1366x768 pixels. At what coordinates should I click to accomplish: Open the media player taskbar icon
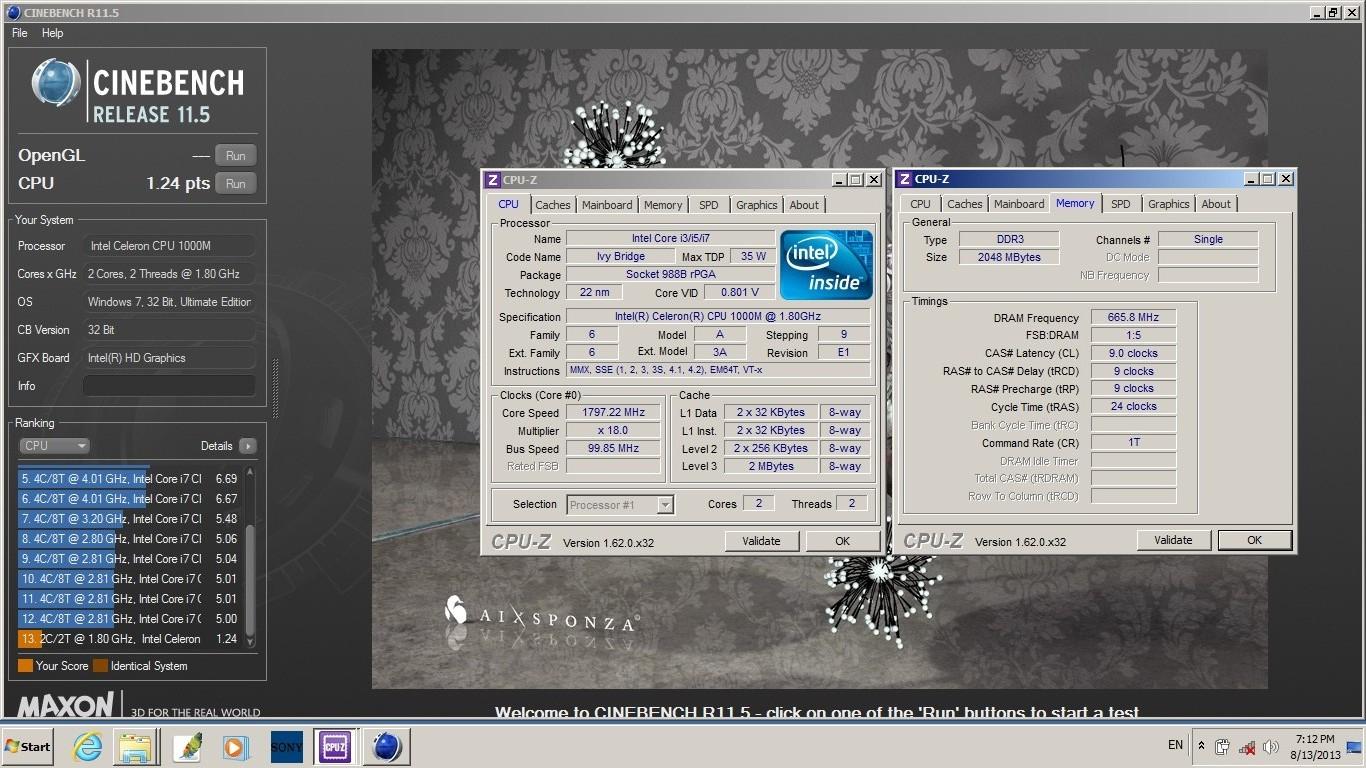(236, 746)
